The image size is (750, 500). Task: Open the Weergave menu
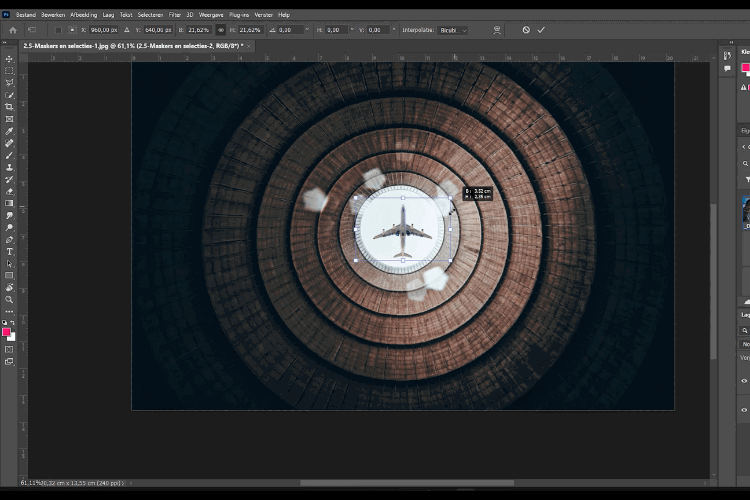[211, 15]
